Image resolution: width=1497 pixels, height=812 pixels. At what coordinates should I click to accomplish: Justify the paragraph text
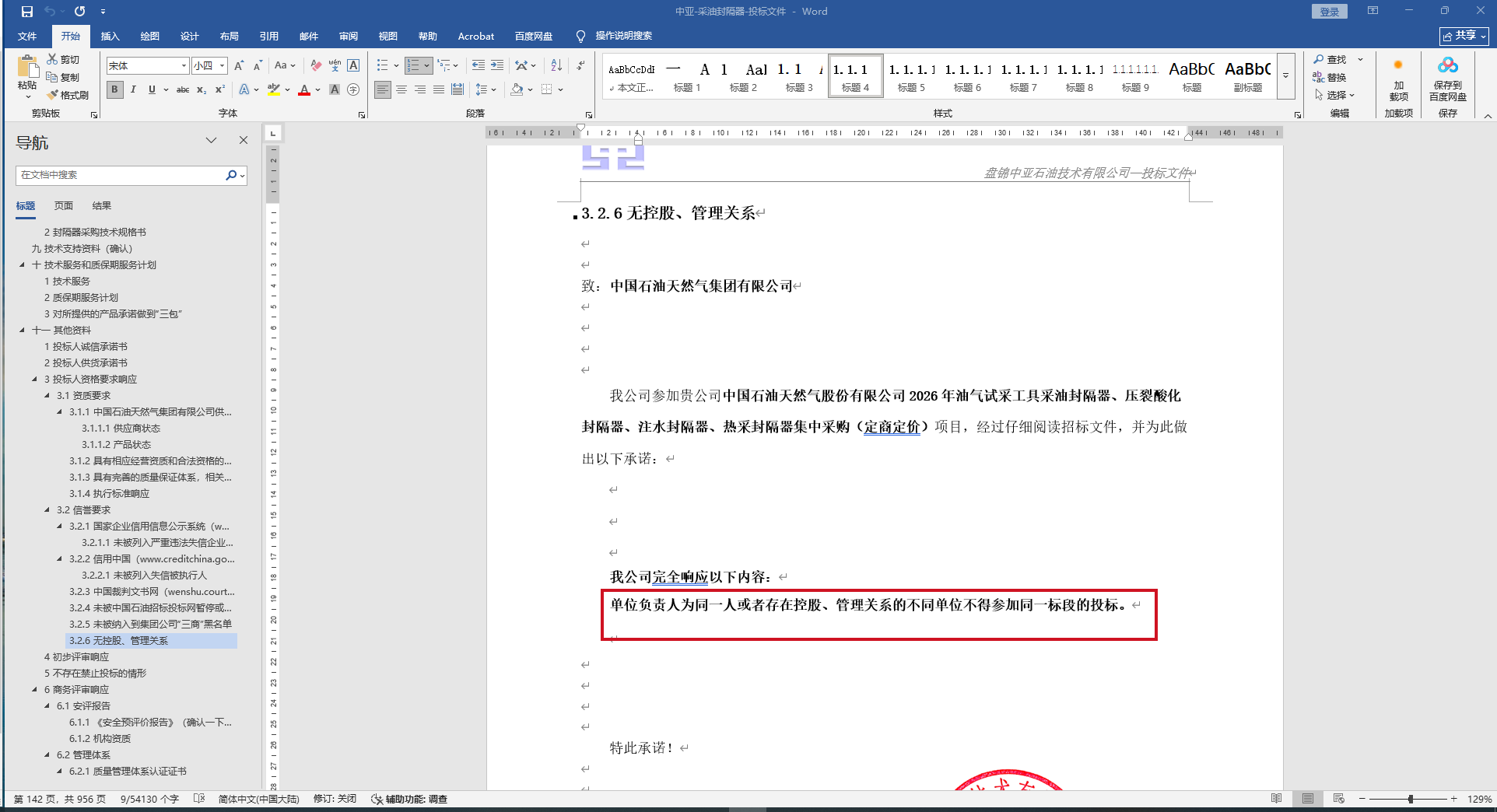click(439, 89)
